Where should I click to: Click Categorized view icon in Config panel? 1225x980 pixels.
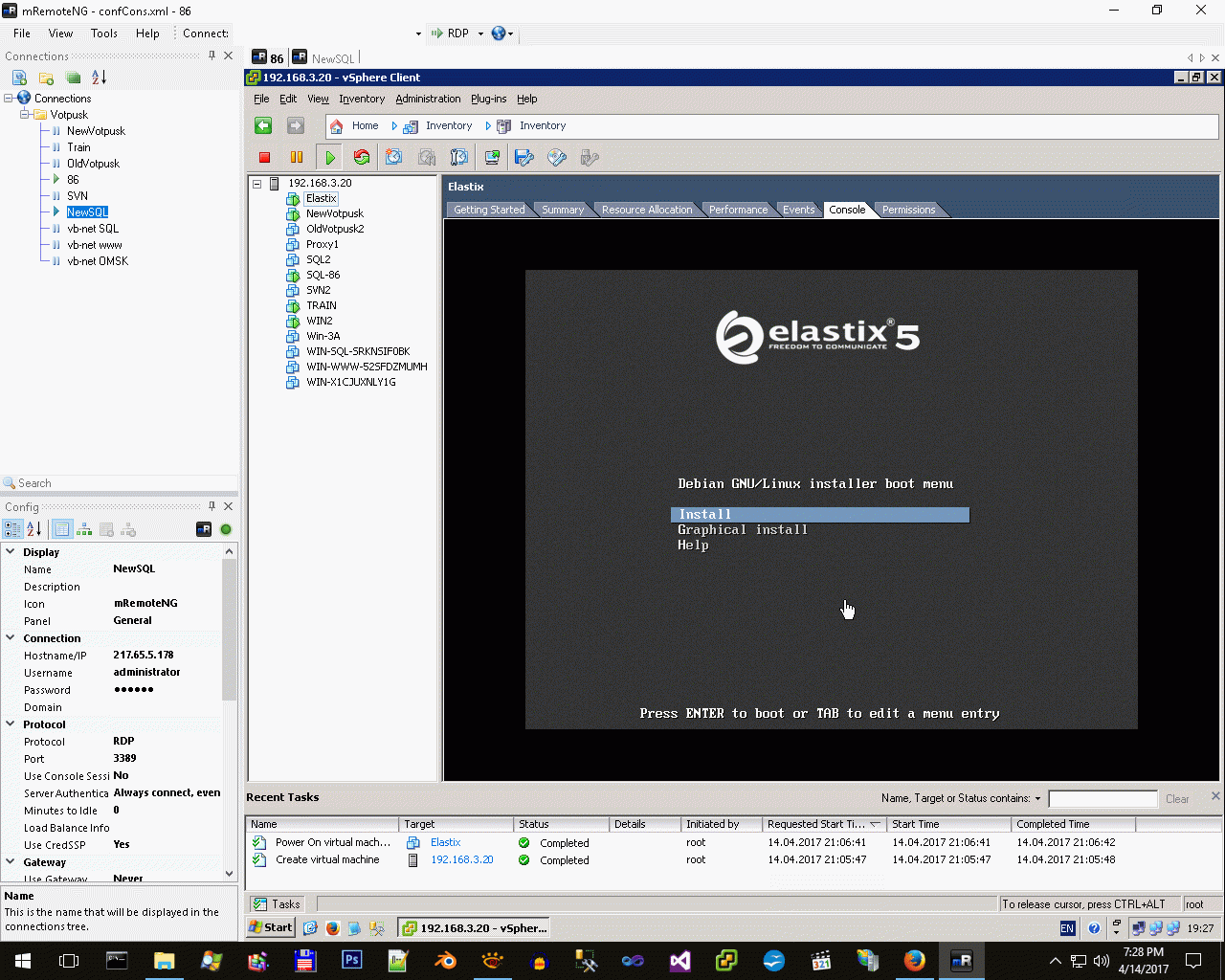[x=13, y=529]
